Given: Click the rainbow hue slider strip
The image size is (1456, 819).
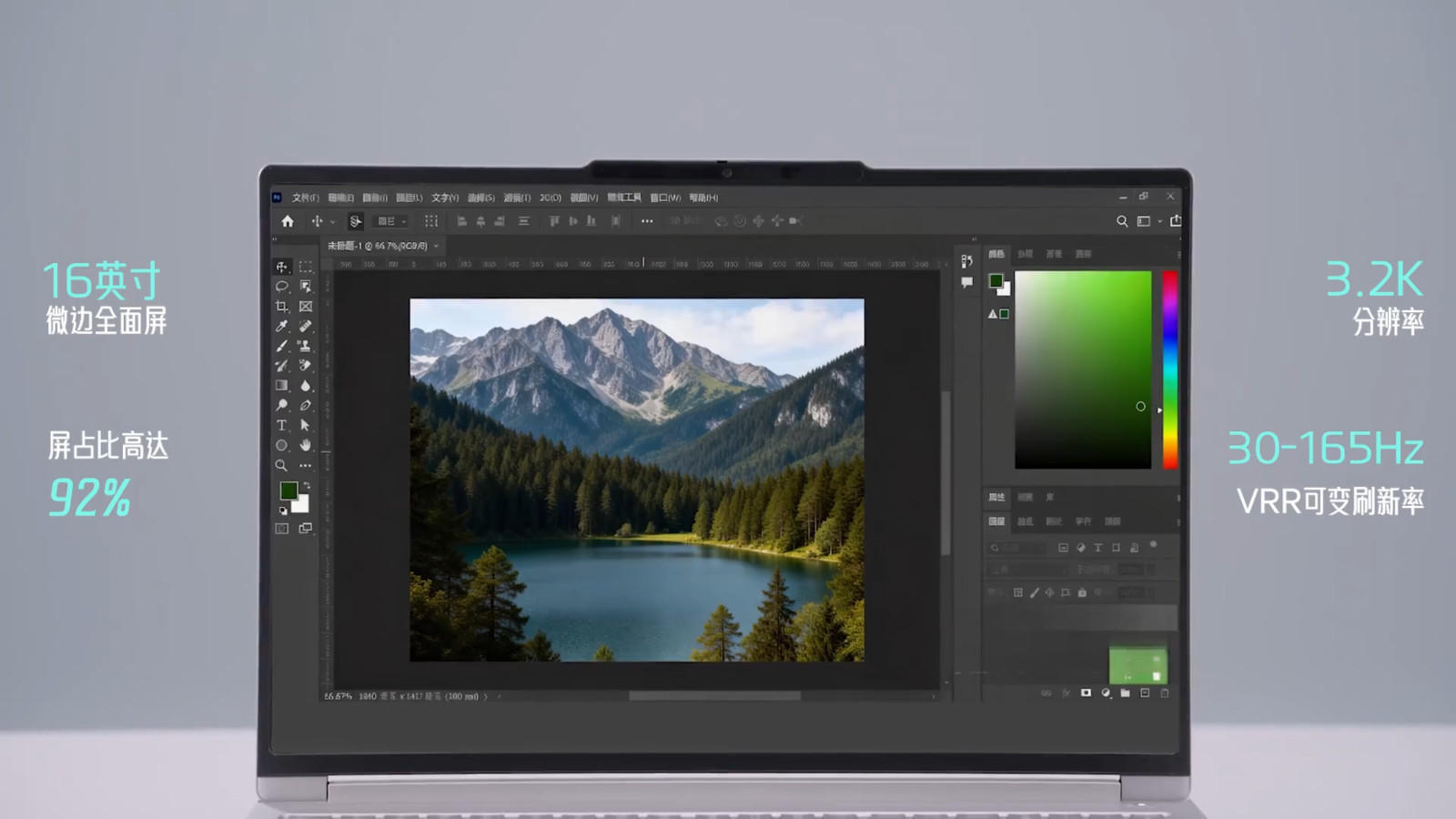Looking at the screenshot, I should (1169, 369).
